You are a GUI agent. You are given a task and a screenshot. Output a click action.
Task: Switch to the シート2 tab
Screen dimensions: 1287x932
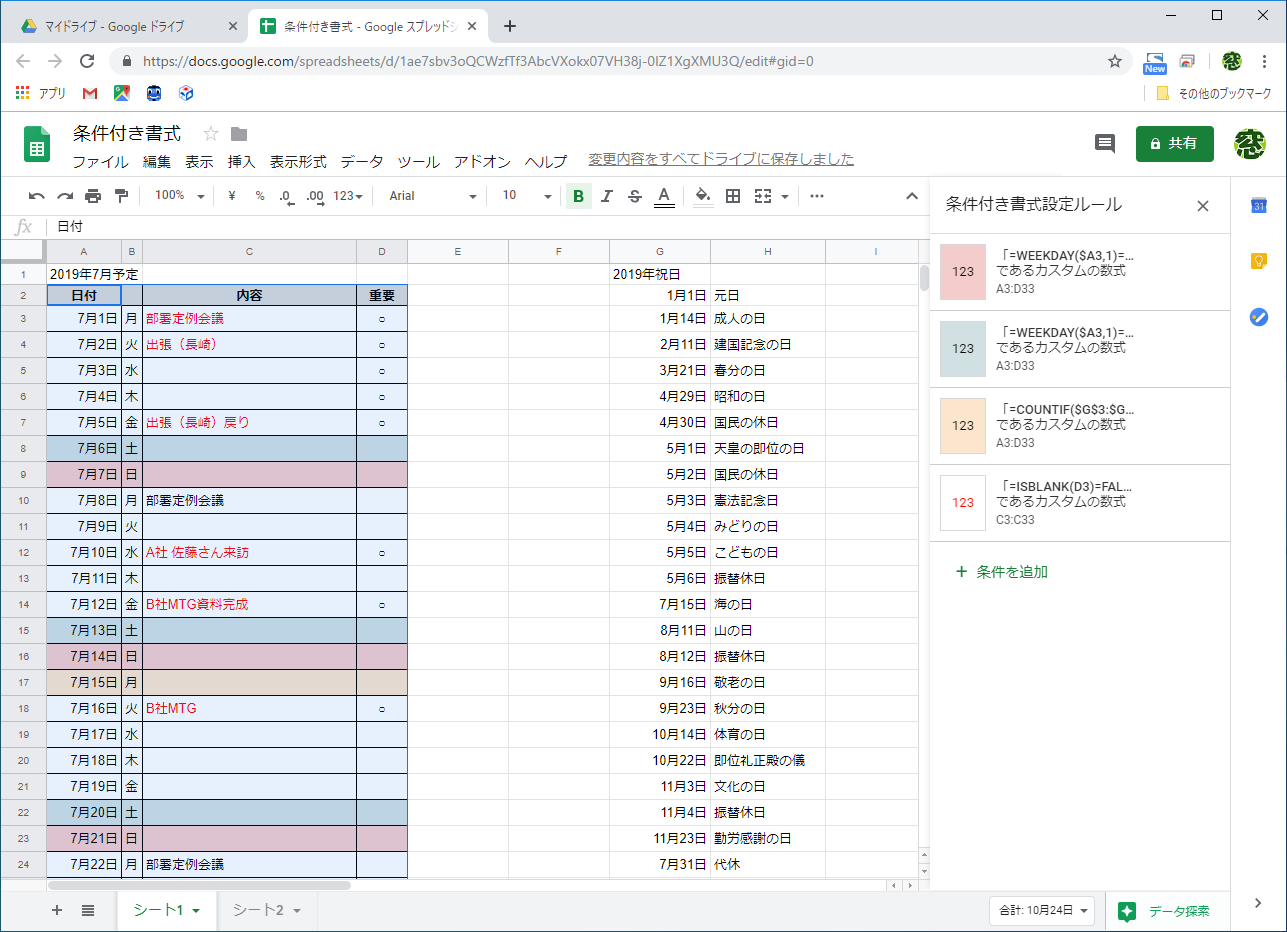[x=258, y=911]
